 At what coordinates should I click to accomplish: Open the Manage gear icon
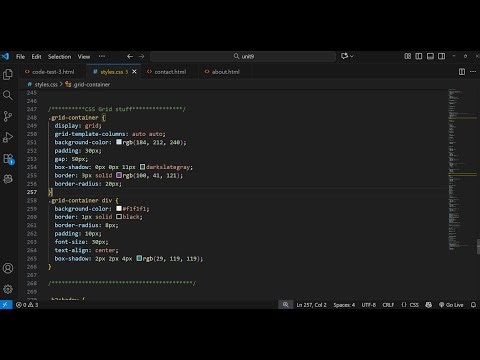coord(8,289)
